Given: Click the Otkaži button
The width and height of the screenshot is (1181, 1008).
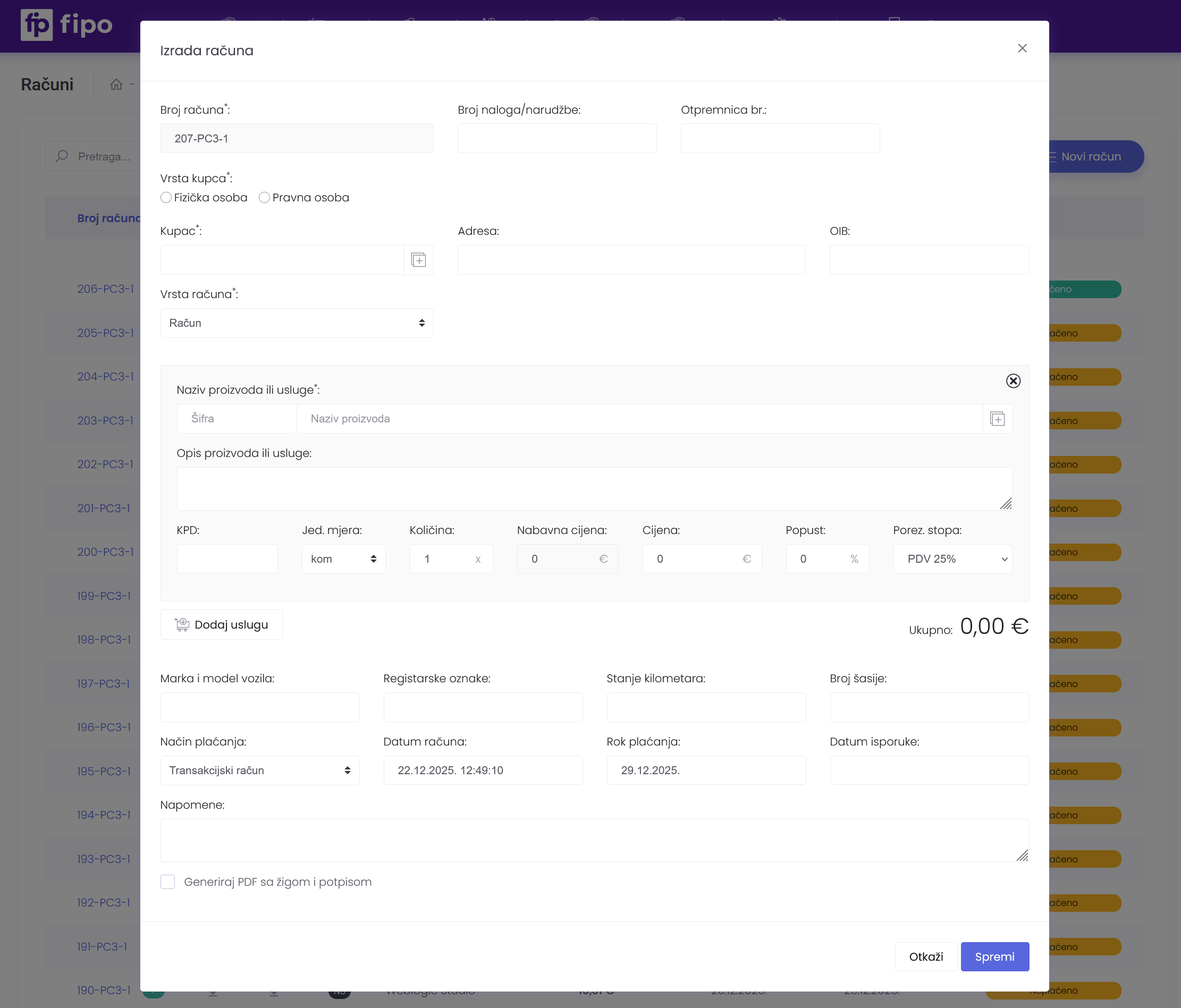Looking at the screenshot, I should click(x=925, y=956).
